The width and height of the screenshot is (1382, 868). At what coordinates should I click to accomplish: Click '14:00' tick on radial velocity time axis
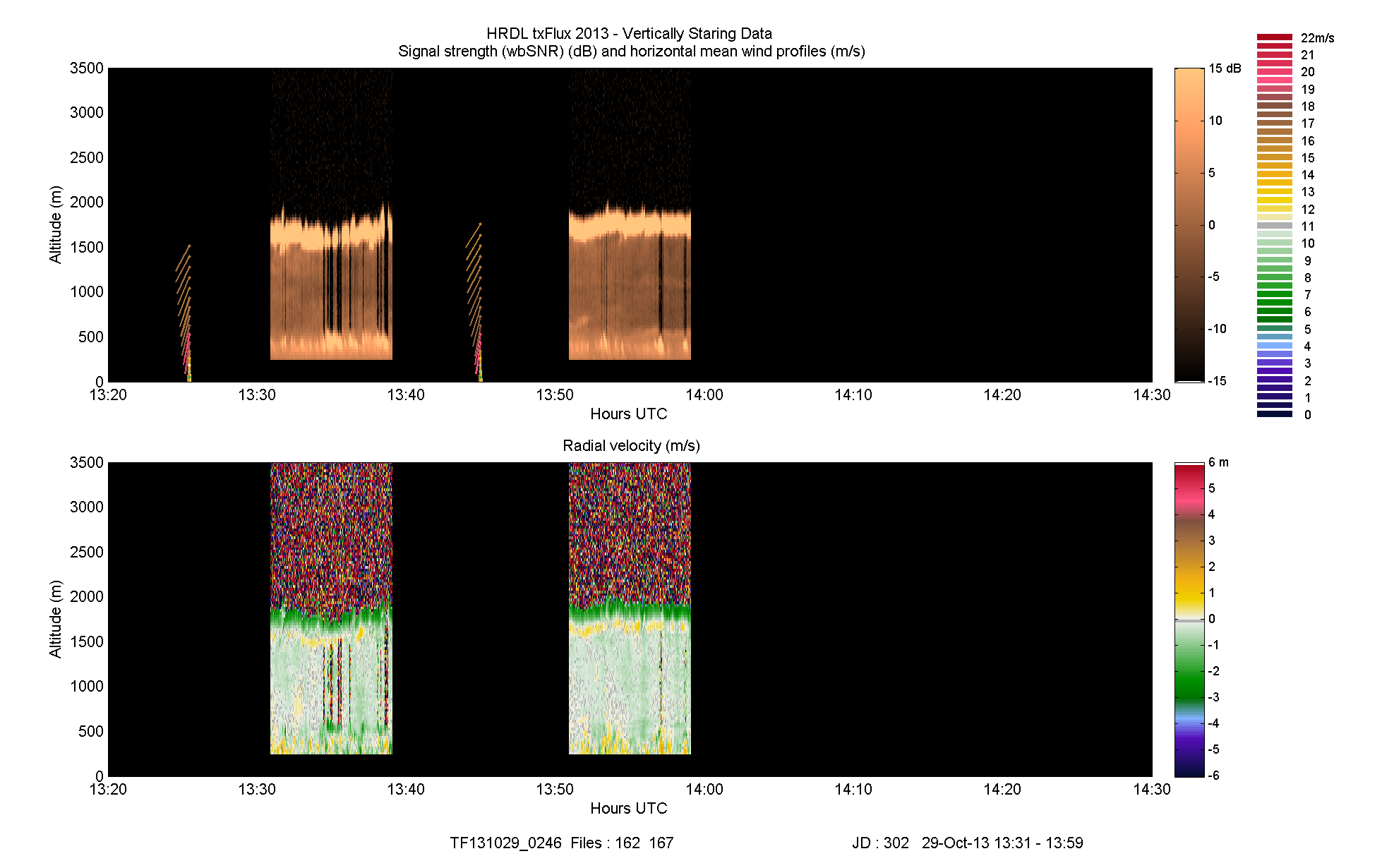pyautogui.click(x=704, y=789)
